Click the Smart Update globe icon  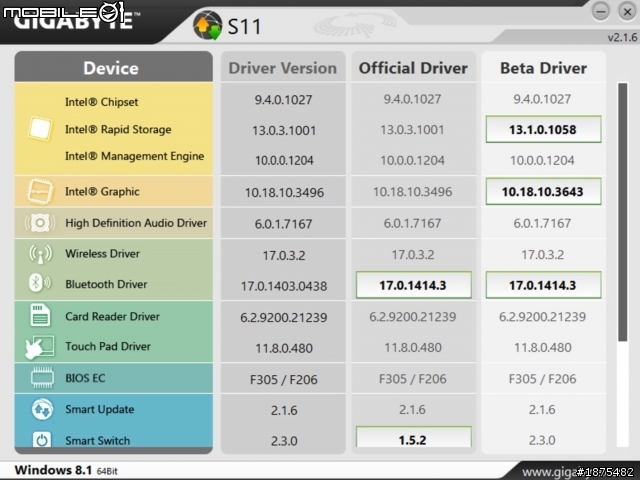[x=42, y=409]
